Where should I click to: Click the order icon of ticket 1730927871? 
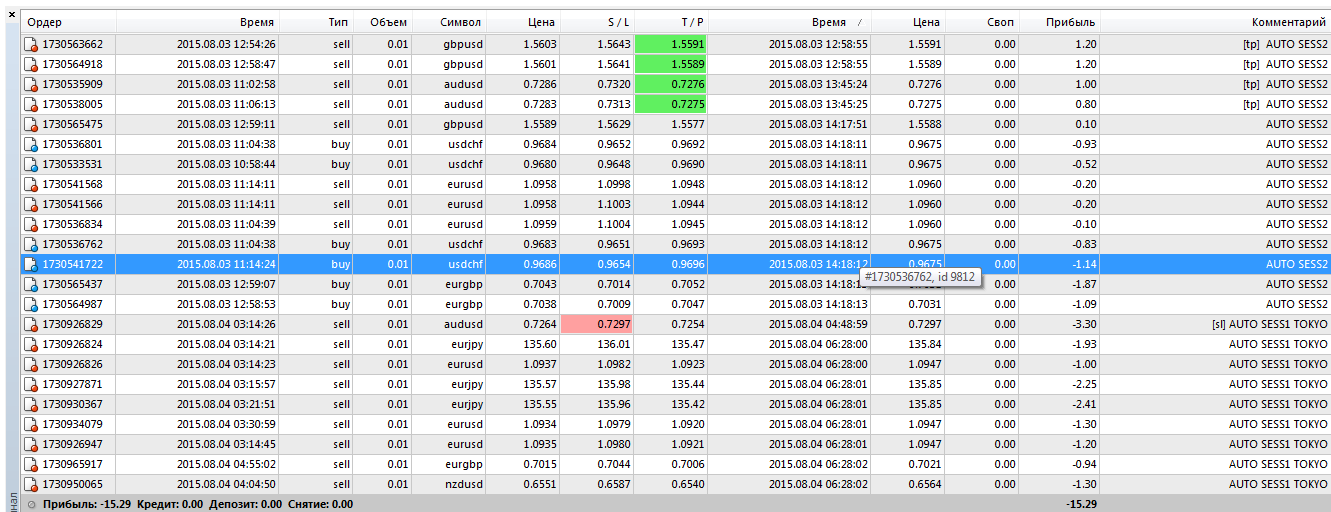[x=31, y=384]
